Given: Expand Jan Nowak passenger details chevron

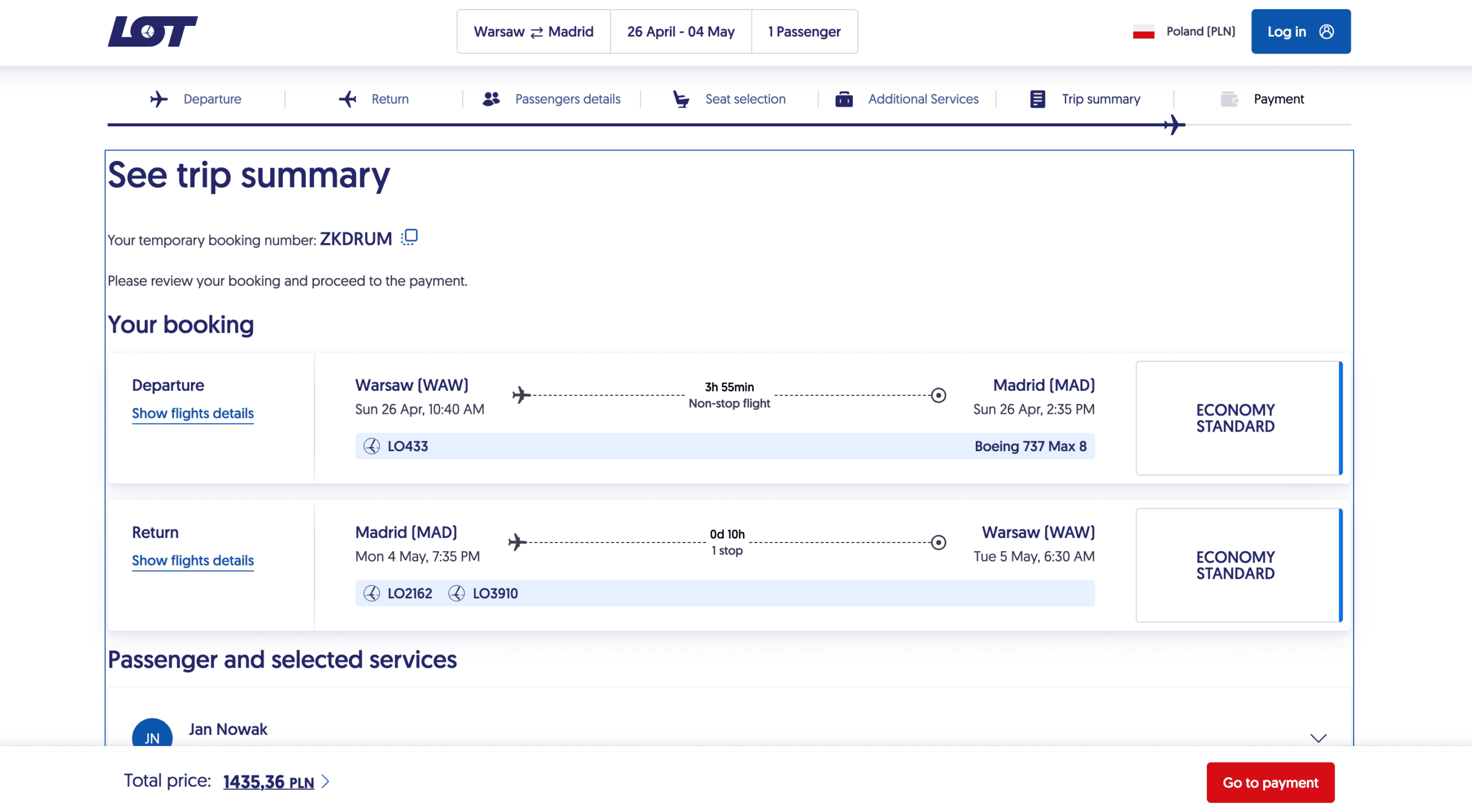Looking at the screenshot, I should point(1318,737).
